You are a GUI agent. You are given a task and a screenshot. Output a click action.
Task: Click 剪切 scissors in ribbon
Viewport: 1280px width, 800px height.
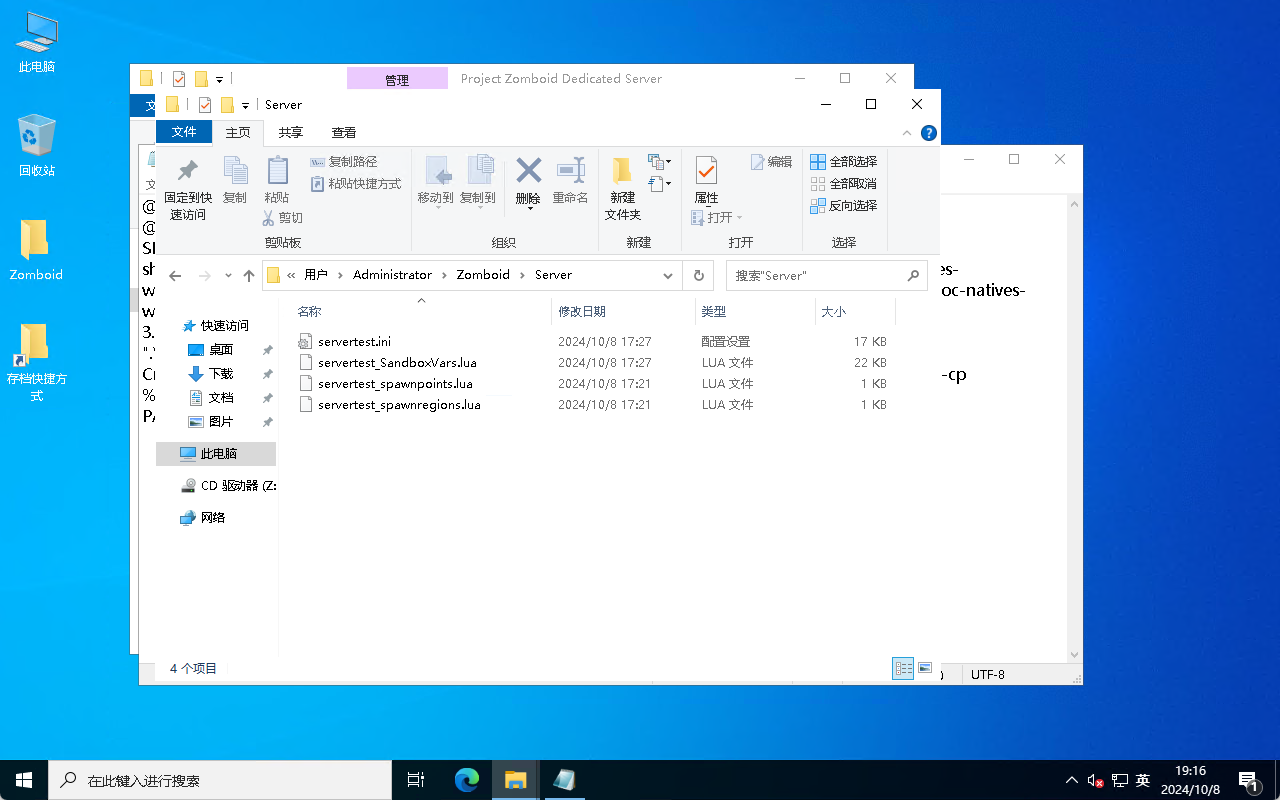(x=283, y=218)
